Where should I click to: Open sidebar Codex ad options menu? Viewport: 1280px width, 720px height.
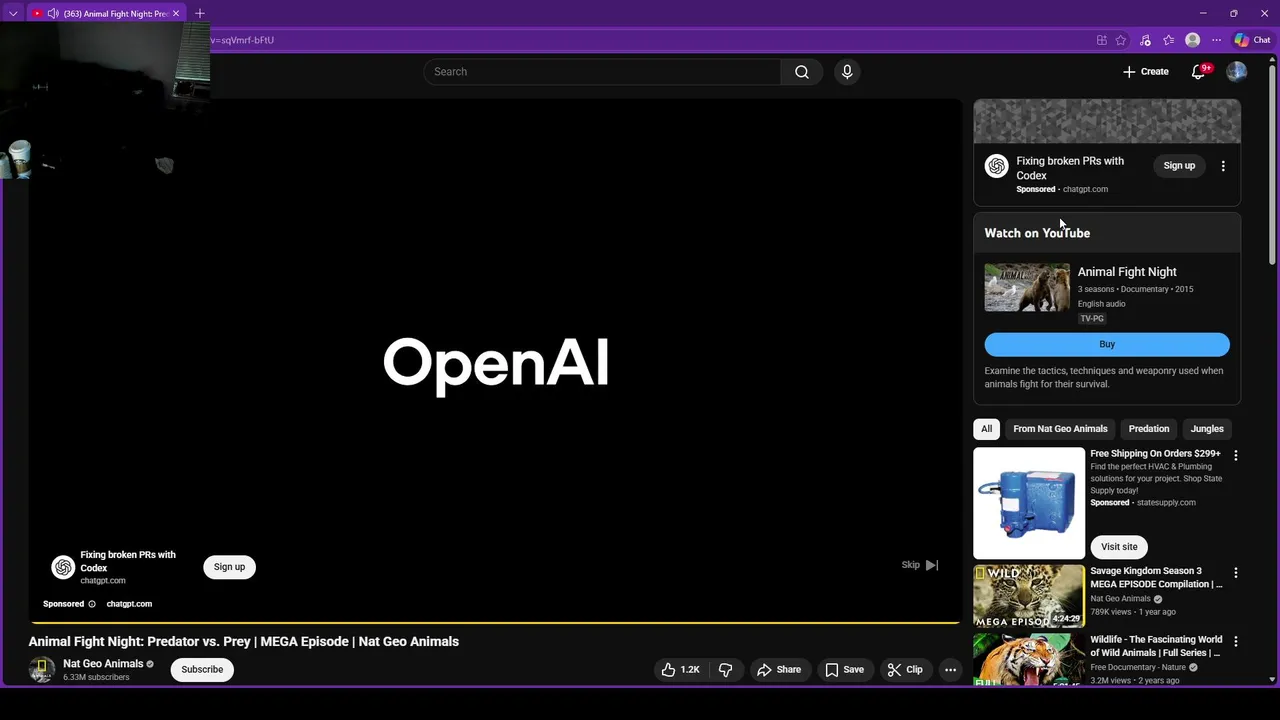pos(1223,166)
